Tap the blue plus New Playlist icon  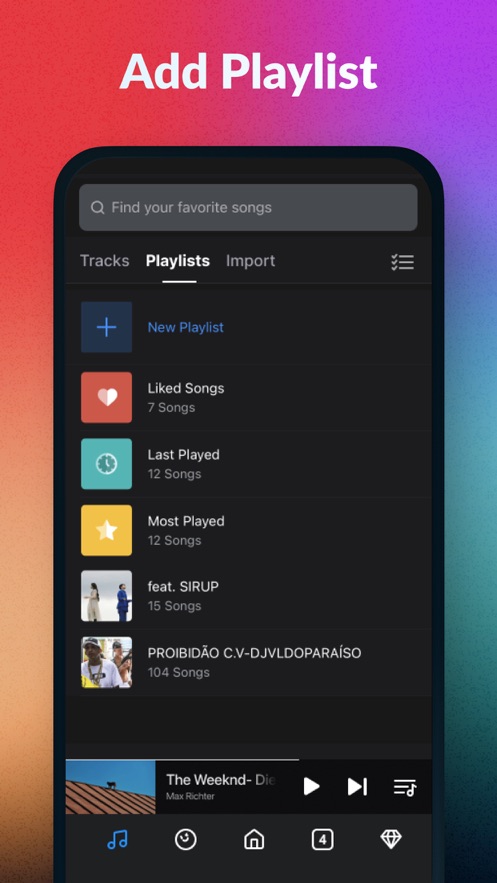[106, 327]
